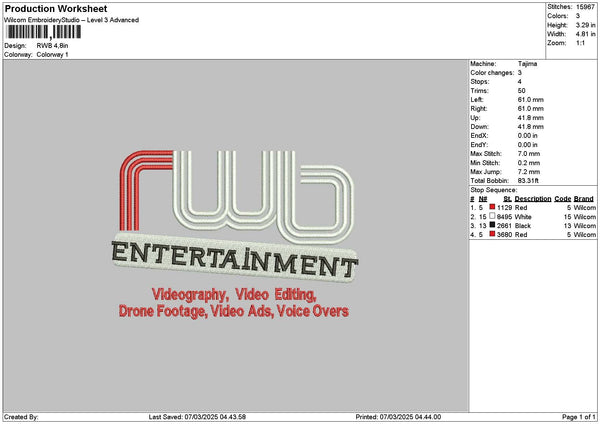Viewport: 600px width, 424px height.
Task: Click the Width value 4.81 in
Action: coord(585,34)
